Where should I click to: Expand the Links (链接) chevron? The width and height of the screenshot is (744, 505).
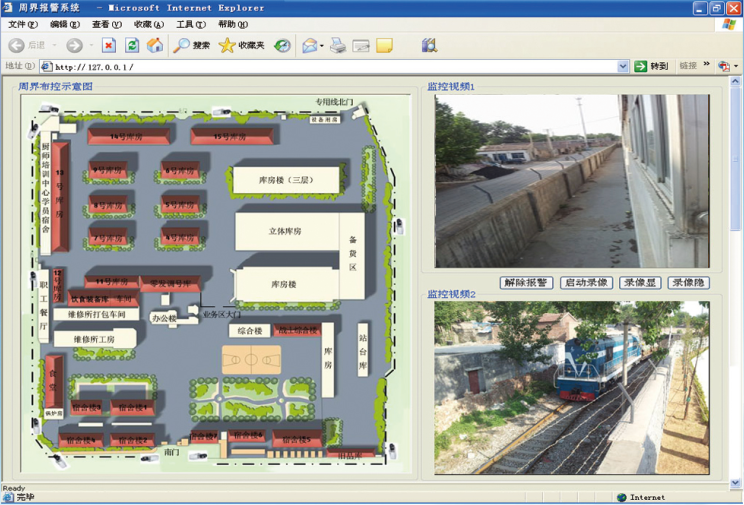click(706, 65)
